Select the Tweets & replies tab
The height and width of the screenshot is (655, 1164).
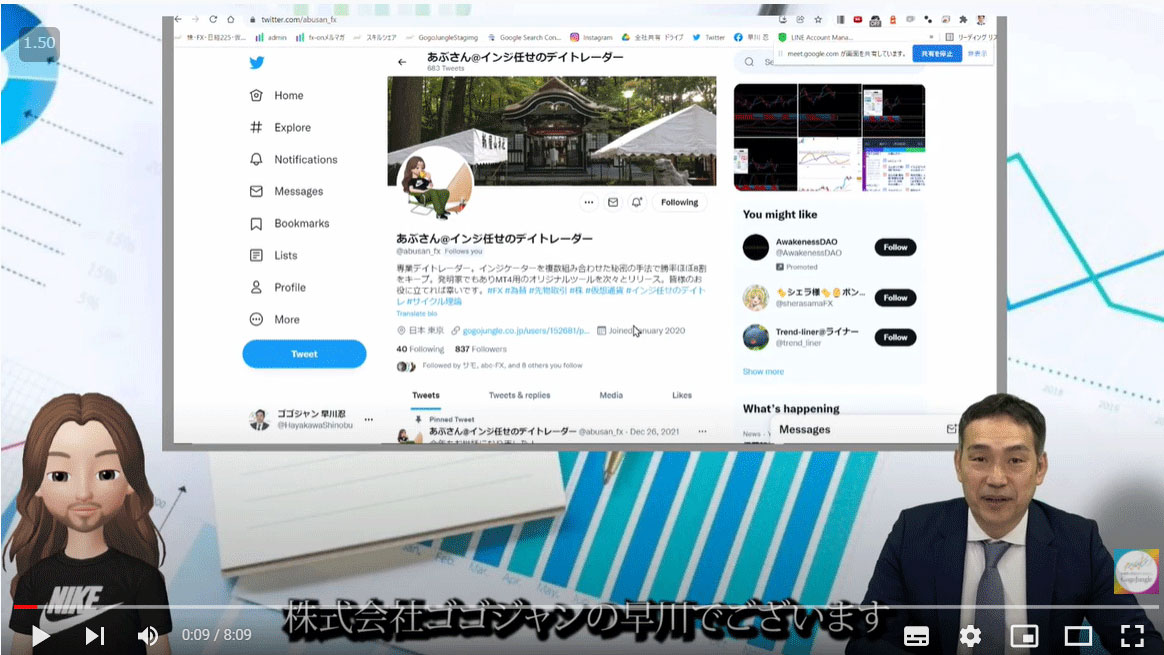519,395
